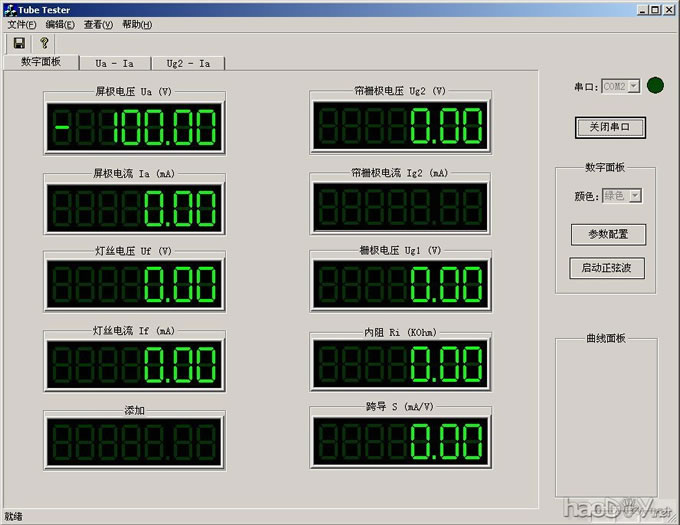Open the 帮助(H) menu
680x525 pixels.
pos(137,24)
